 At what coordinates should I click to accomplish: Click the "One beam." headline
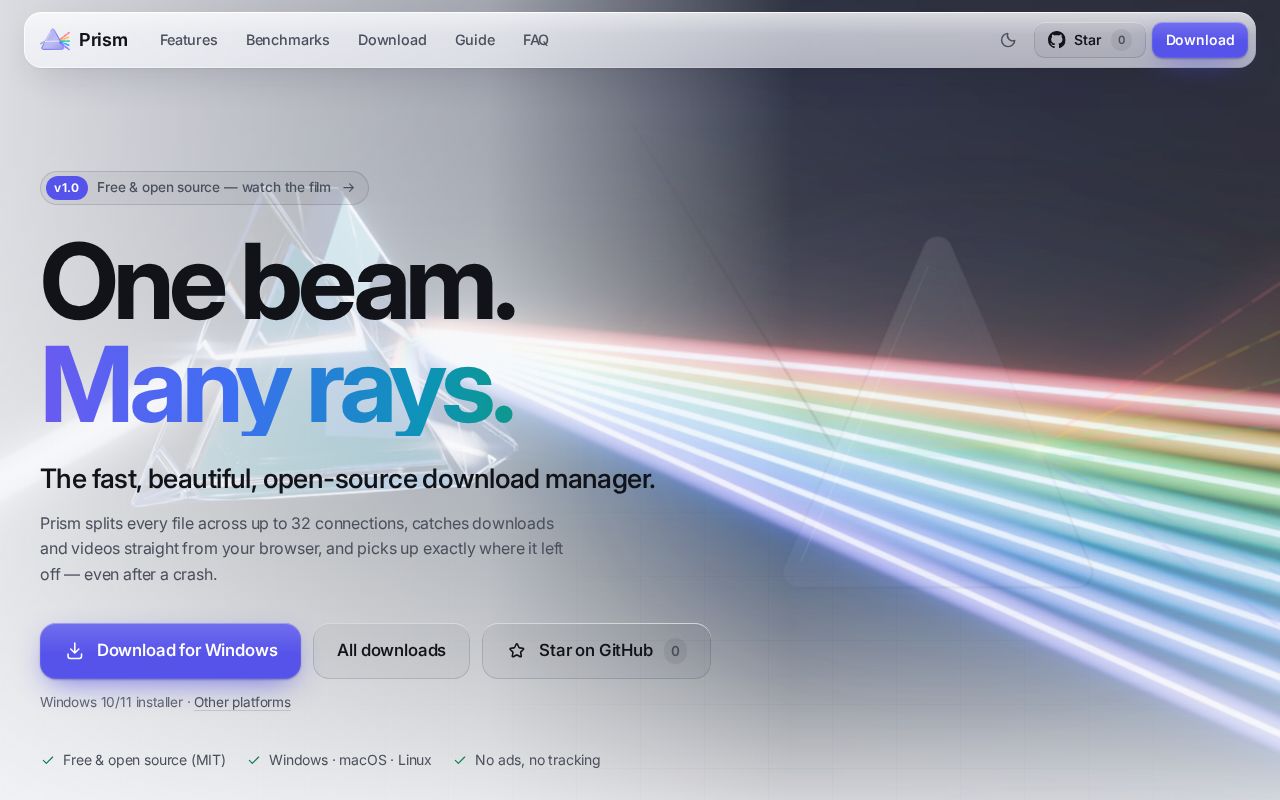pos(277,283)
